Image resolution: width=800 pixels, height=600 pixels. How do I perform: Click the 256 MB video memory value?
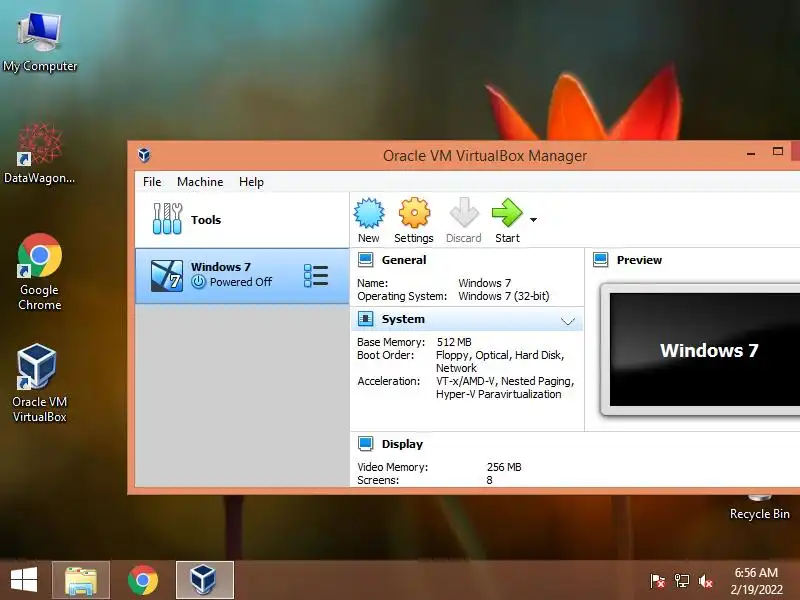coord(504,467)
